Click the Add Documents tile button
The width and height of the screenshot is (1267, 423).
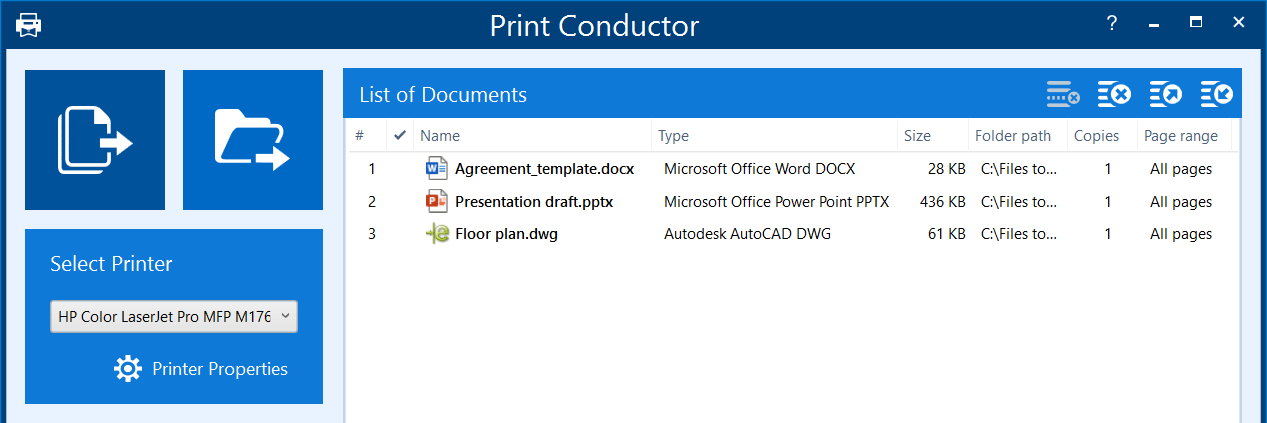coord(95,140)
